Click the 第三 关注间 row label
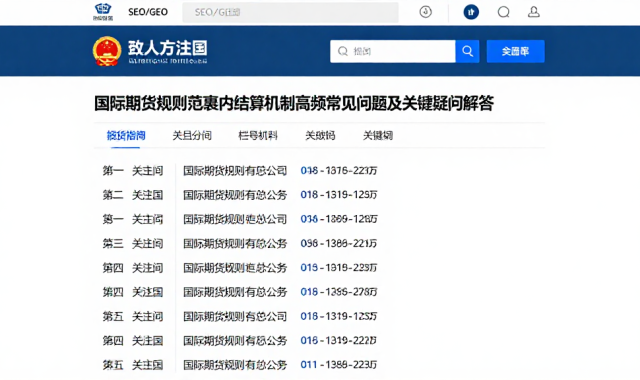640x380 pixels. coord(133,243)
